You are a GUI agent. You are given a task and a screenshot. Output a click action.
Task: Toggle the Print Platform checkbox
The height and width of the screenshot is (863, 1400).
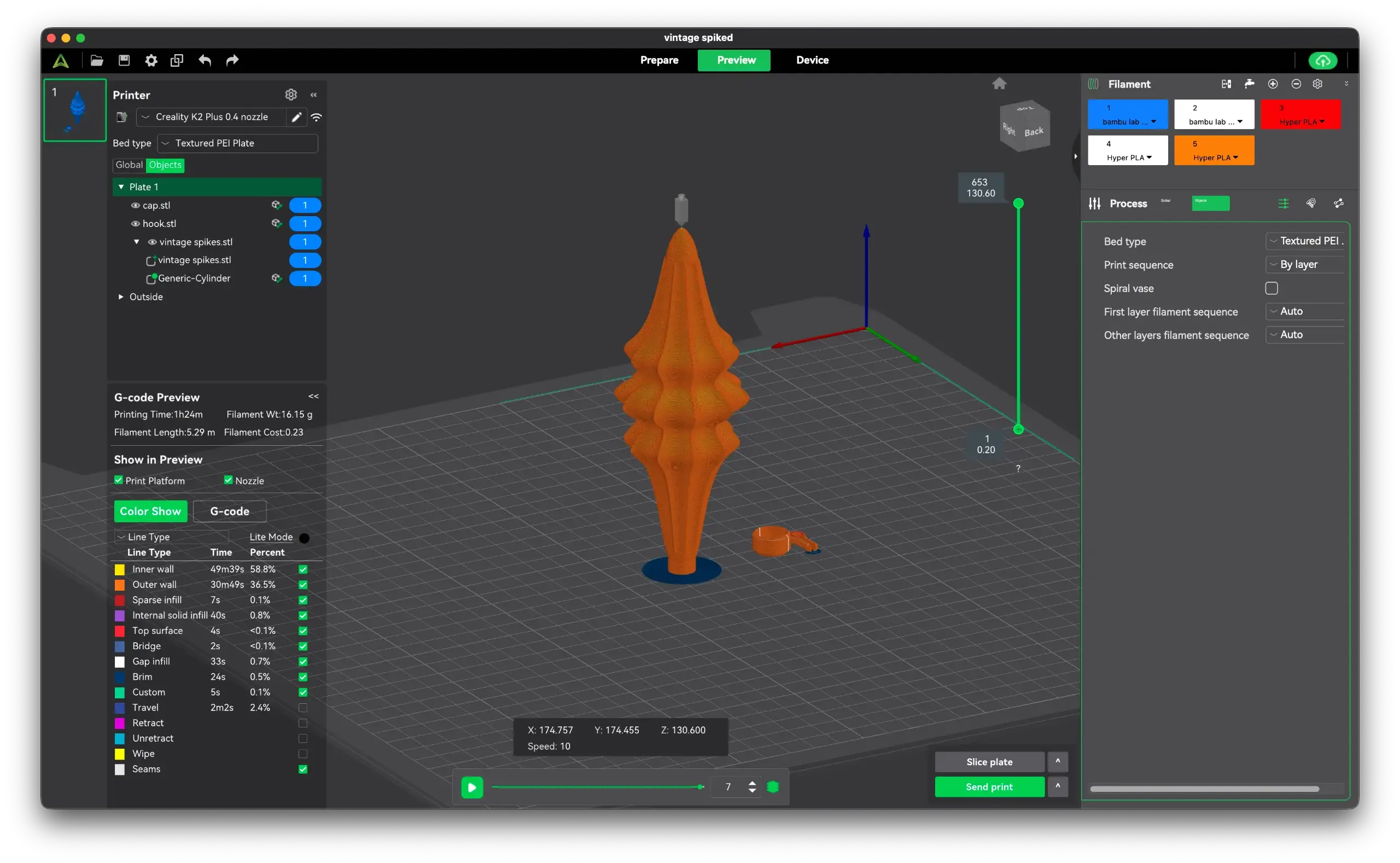coord(119,480)
